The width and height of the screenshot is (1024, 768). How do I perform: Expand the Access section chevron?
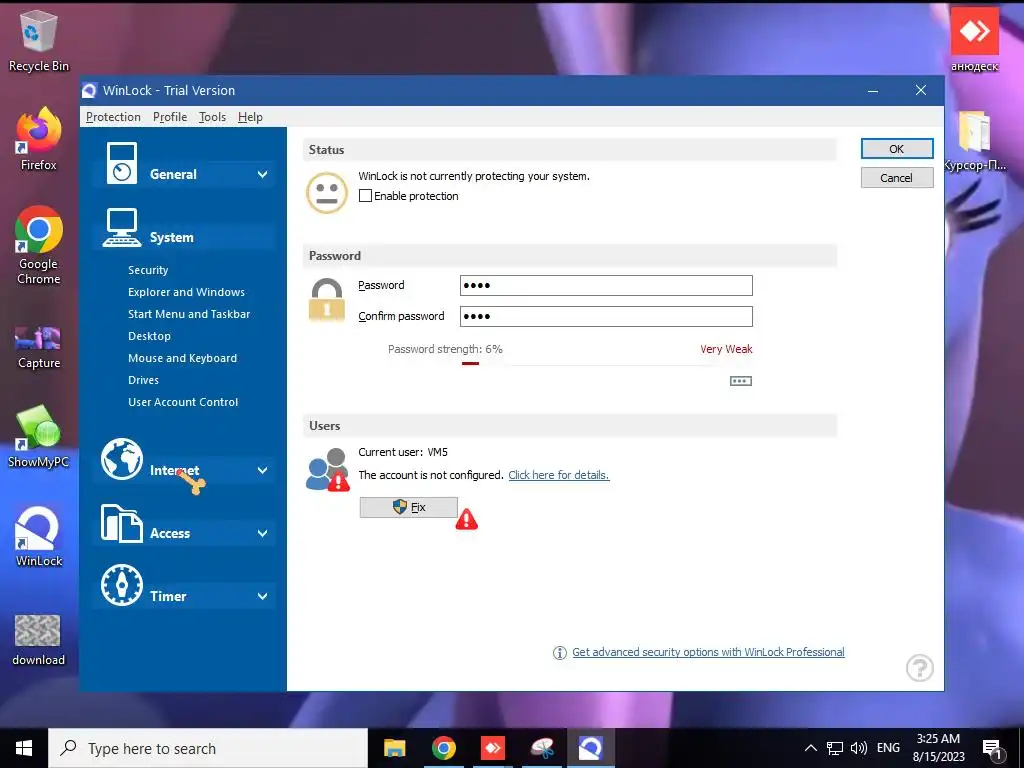coord(263,534)
